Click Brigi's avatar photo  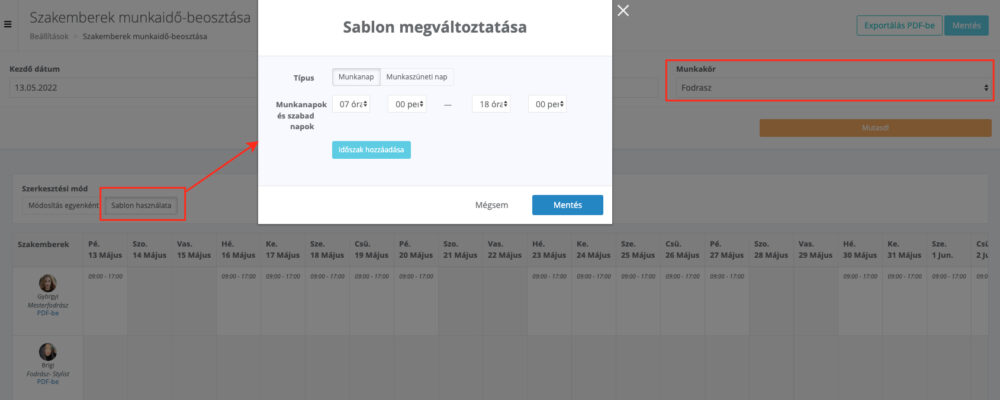pyautogui.click(x=47, y=351)
